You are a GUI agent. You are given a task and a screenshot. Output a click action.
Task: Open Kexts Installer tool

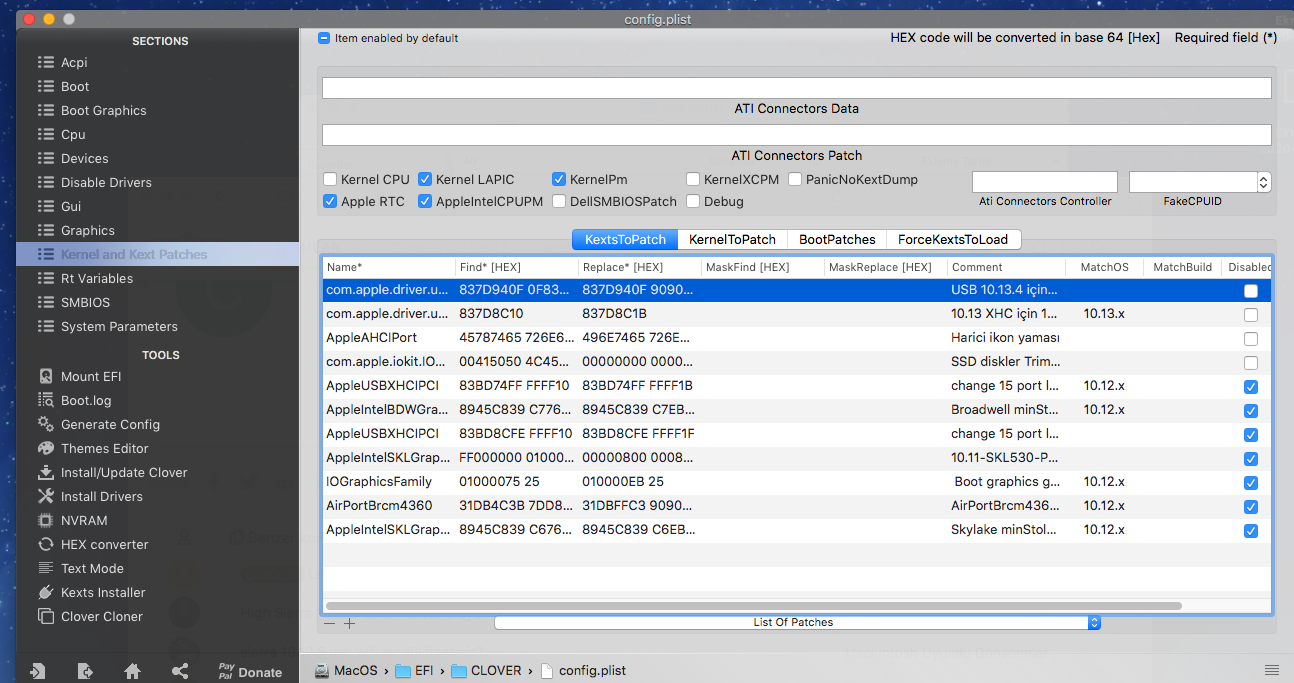click(x=103, y=592)
